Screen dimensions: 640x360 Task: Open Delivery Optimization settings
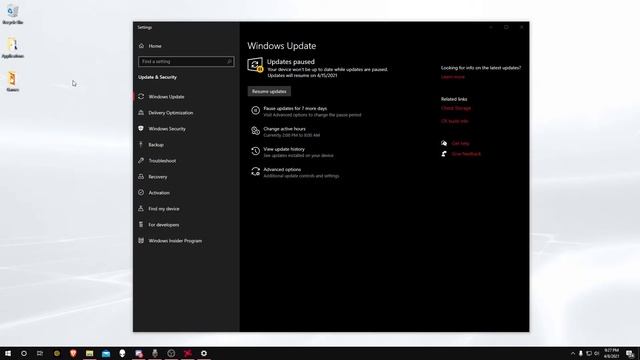pos(171,113)
